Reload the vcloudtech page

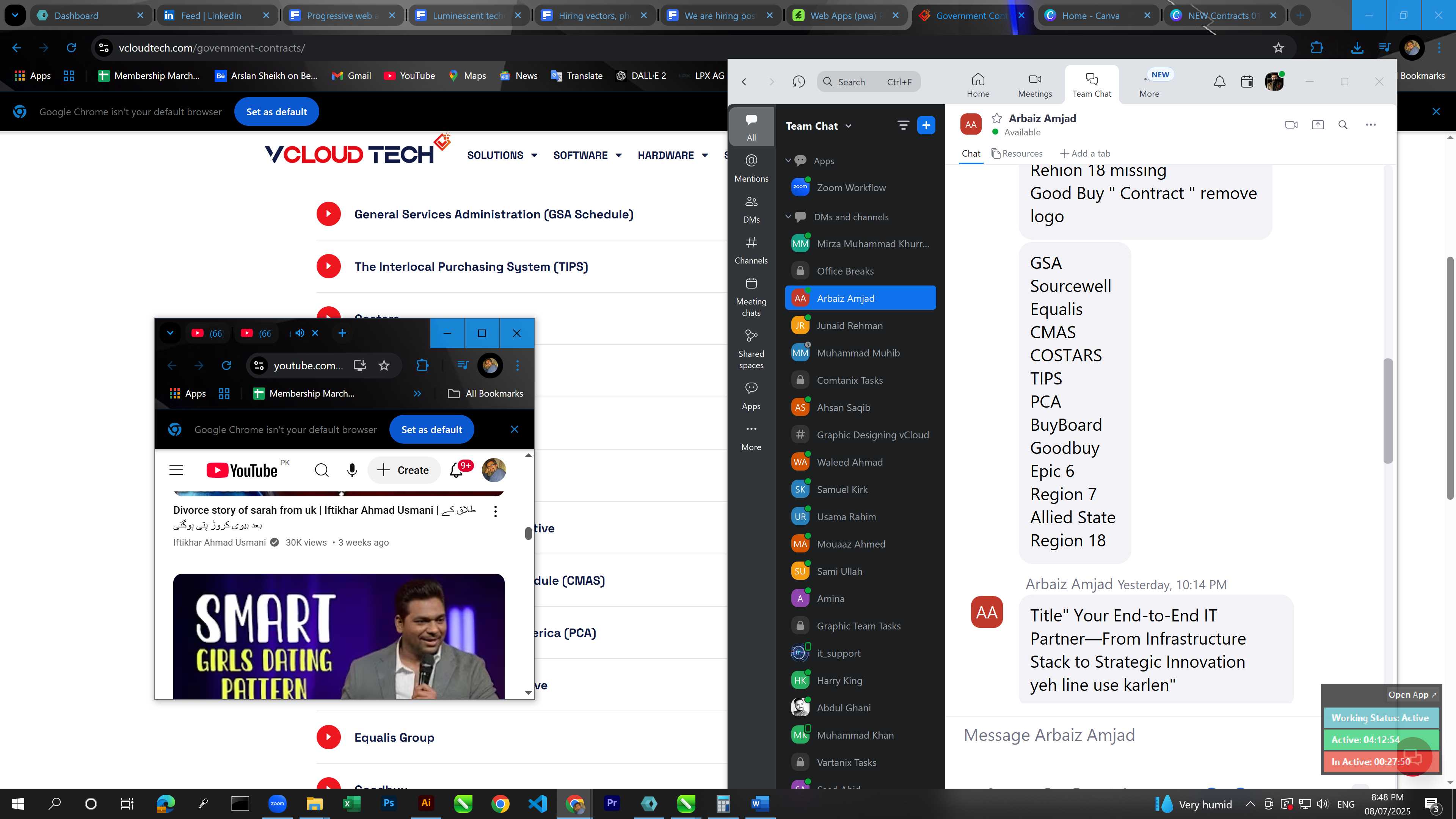71,48
